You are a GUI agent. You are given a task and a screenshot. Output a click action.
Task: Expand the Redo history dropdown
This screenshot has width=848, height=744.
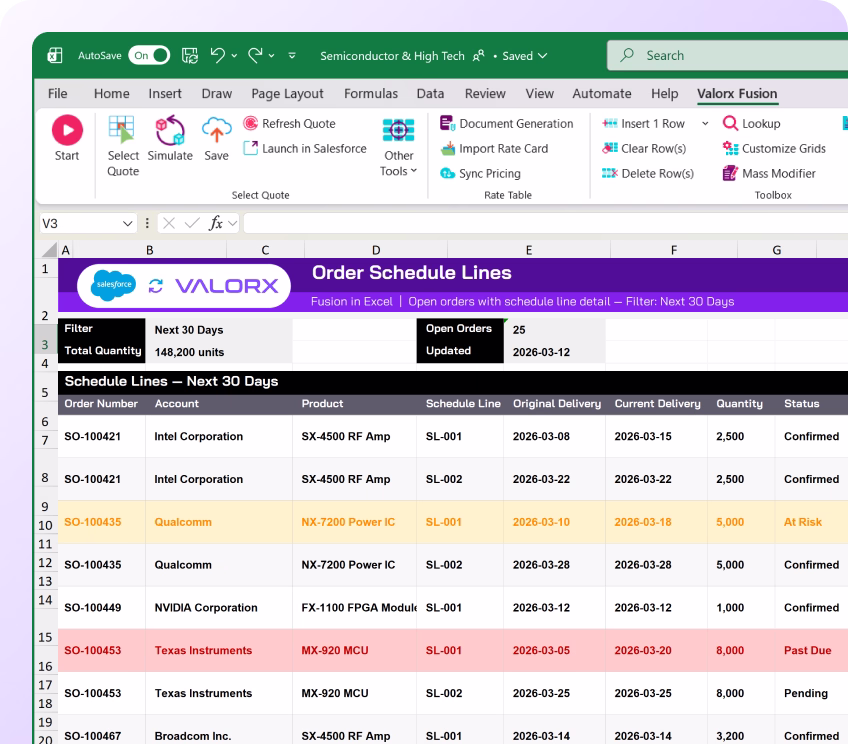pos(271,56)
